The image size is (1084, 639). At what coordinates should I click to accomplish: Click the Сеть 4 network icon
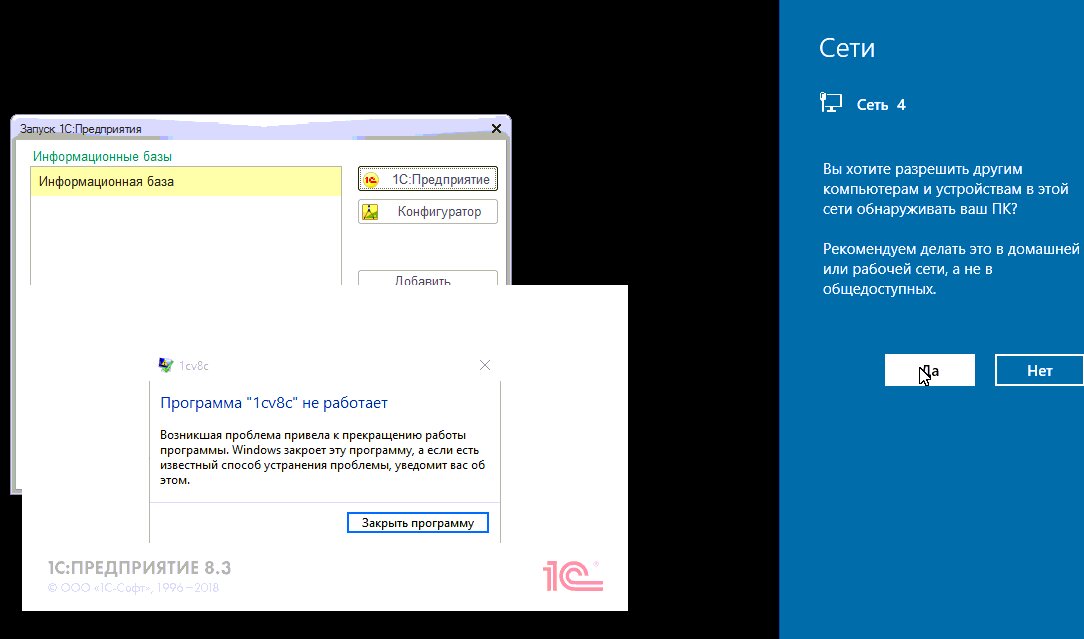(x=831, y=103)
